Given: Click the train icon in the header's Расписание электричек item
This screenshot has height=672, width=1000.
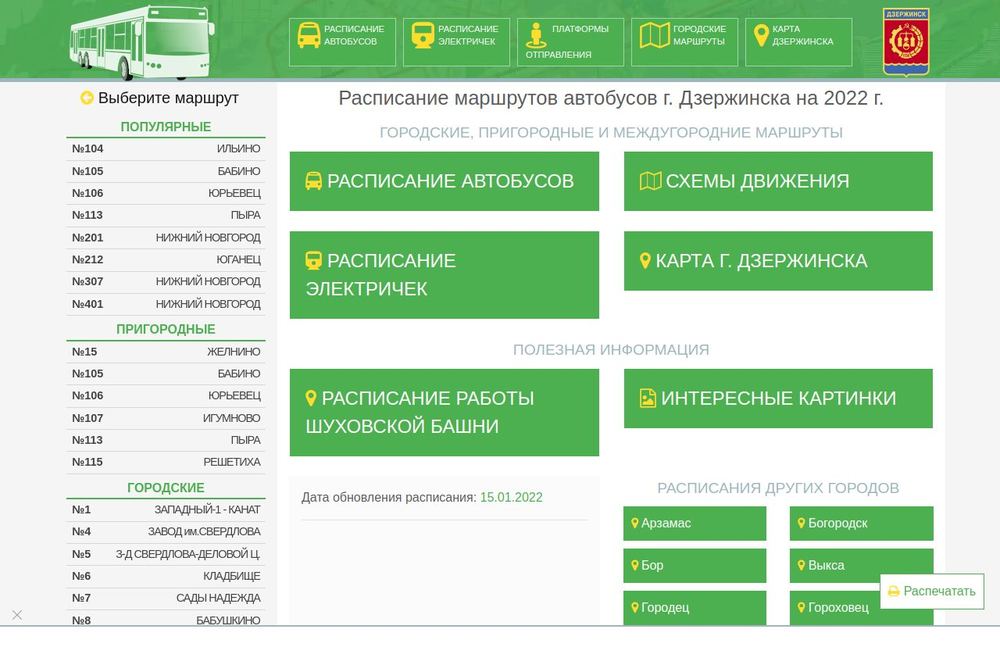Looking at the screenshot, I should tap(423, 36).
